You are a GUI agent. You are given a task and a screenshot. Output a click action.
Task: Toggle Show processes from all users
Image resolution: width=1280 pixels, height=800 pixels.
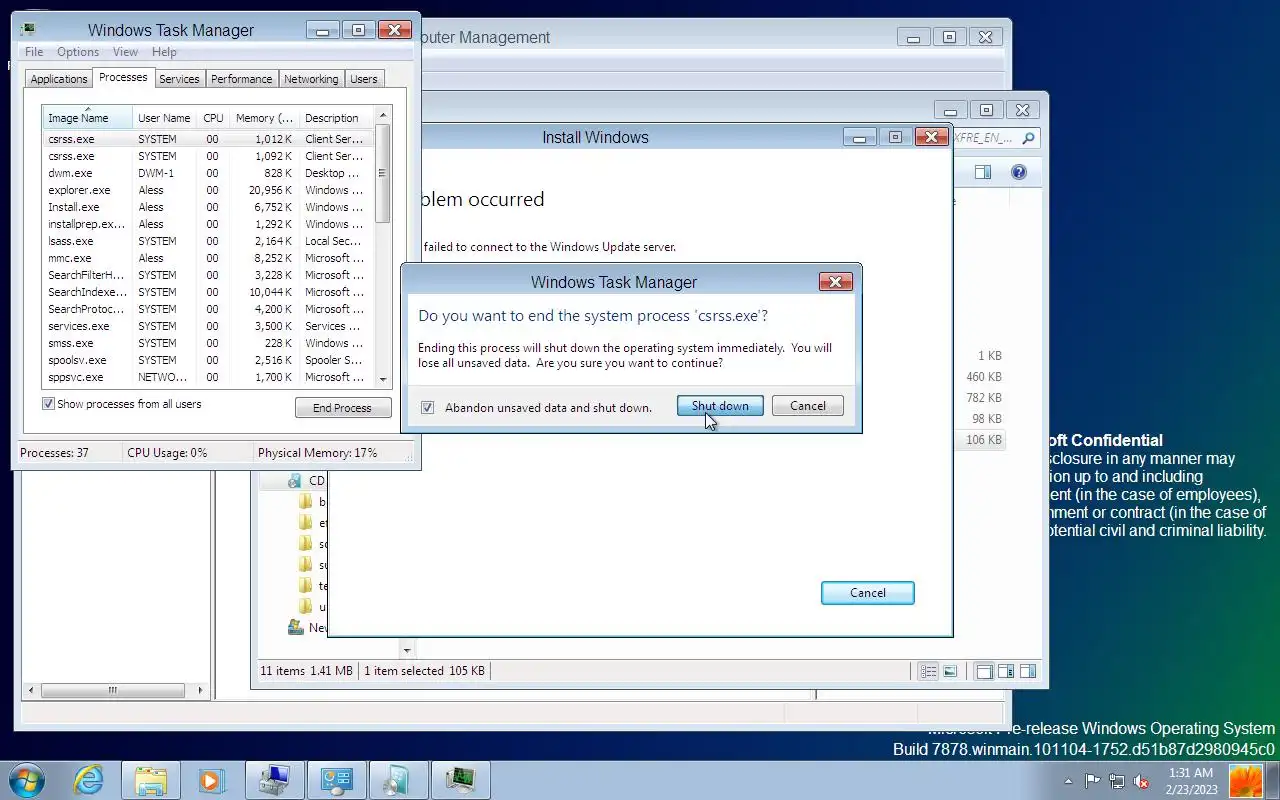tap(48, 404)
